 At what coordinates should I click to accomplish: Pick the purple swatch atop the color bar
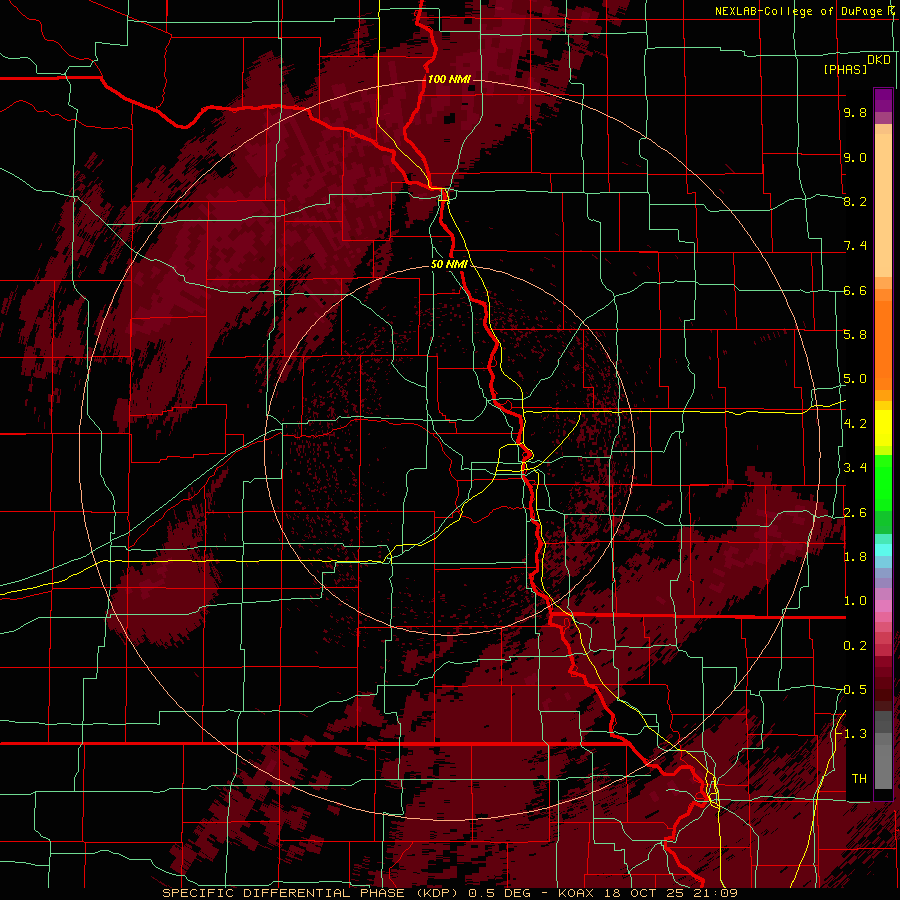click(x=883, y=100)
